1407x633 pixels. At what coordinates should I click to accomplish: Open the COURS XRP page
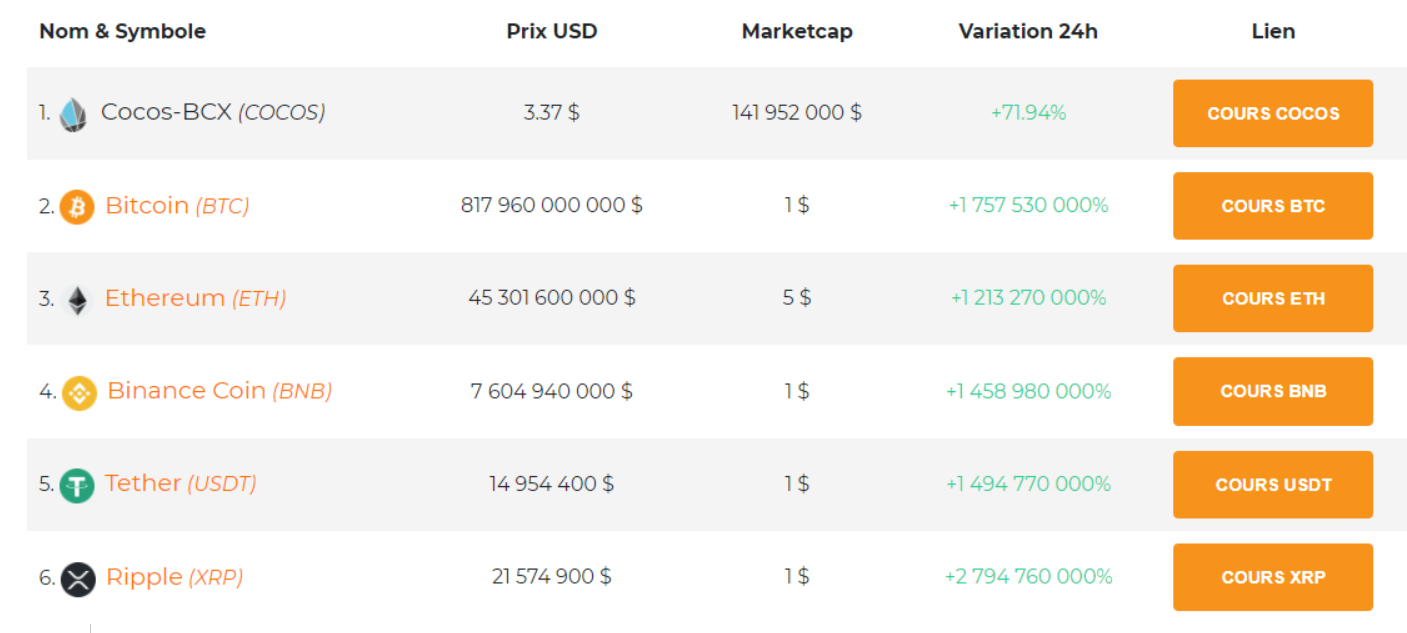click(1272, 576)
